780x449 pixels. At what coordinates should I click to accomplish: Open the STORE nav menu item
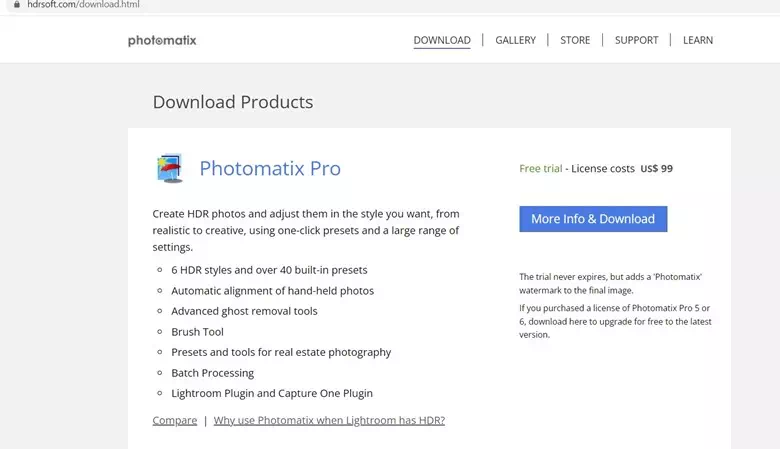(575, 40)
